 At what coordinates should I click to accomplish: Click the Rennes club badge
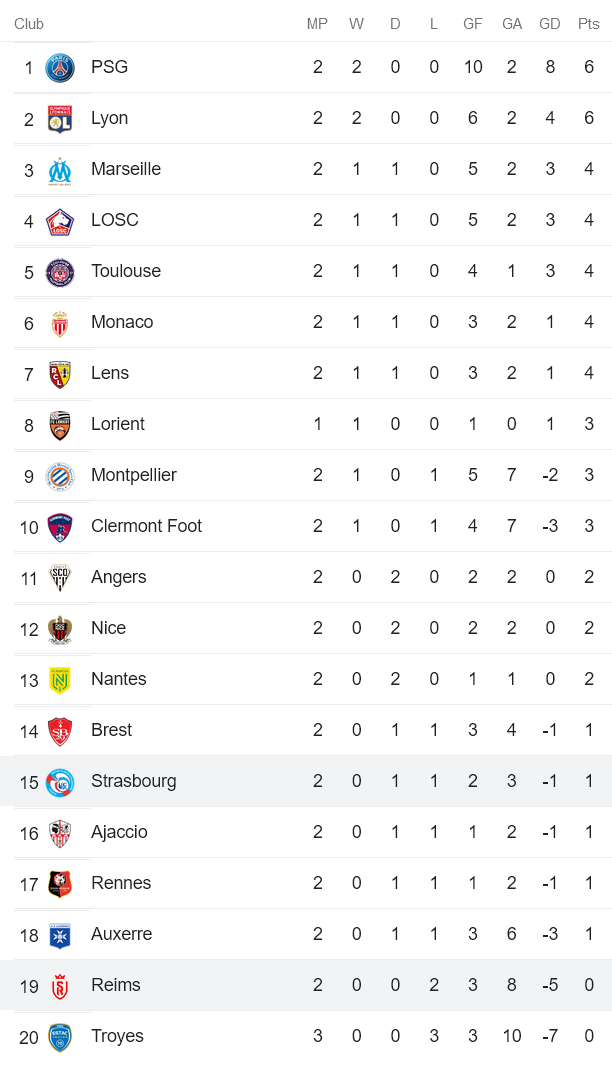tap(60, 884)
